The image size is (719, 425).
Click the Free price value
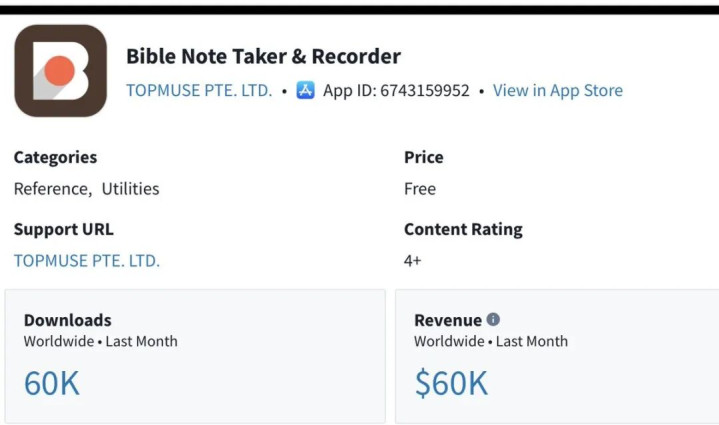click(420, 189)
